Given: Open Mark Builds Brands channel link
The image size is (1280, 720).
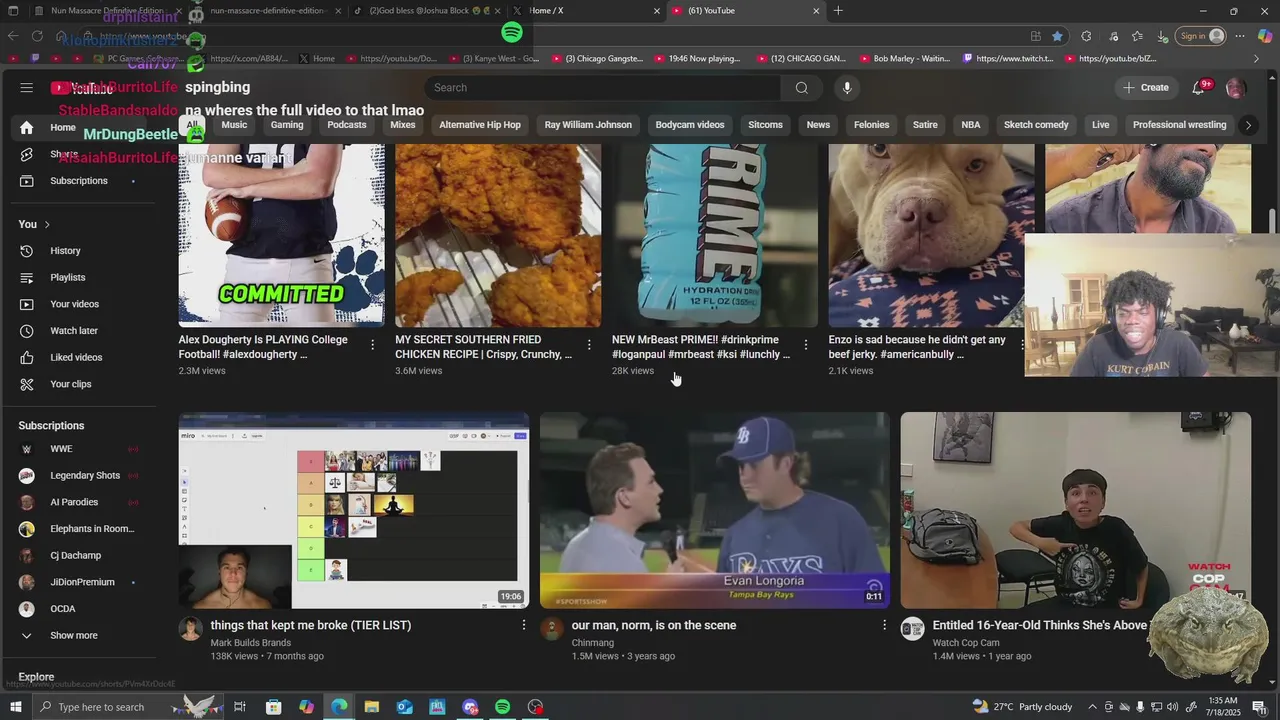Looking at the screenshot, I should click(251, 643).
